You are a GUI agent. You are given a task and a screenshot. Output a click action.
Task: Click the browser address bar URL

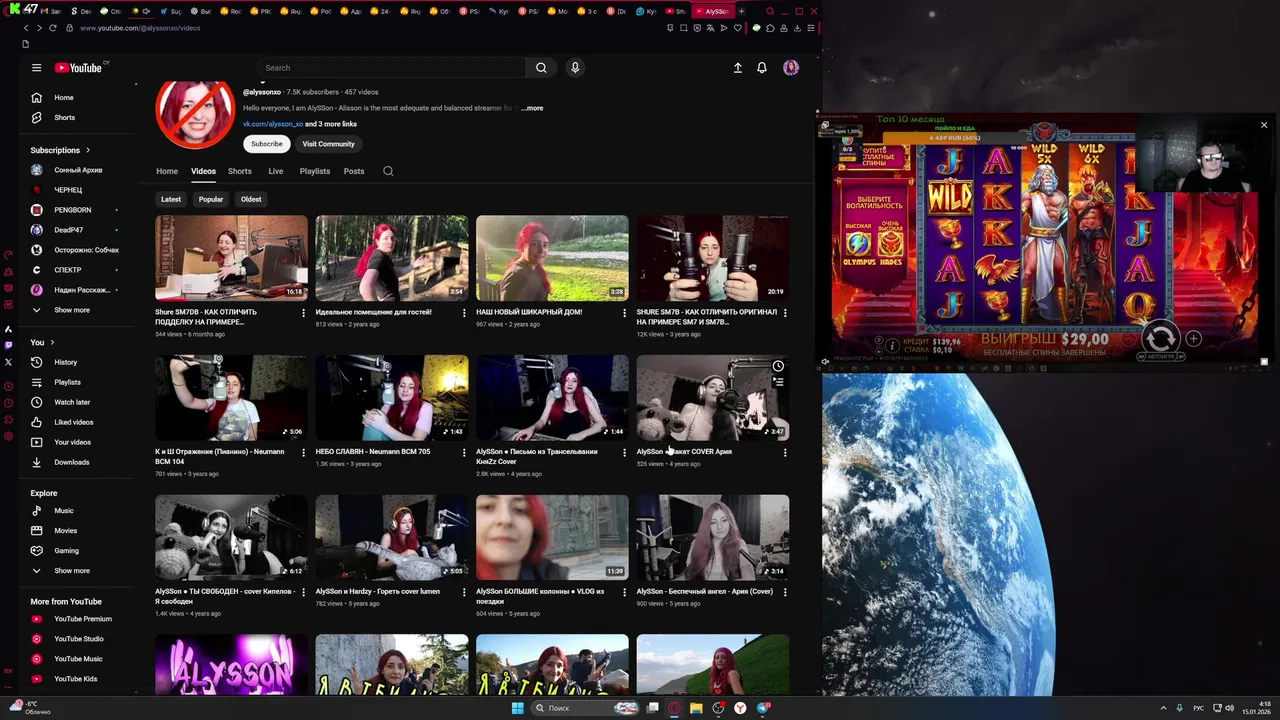click(140, 28)
